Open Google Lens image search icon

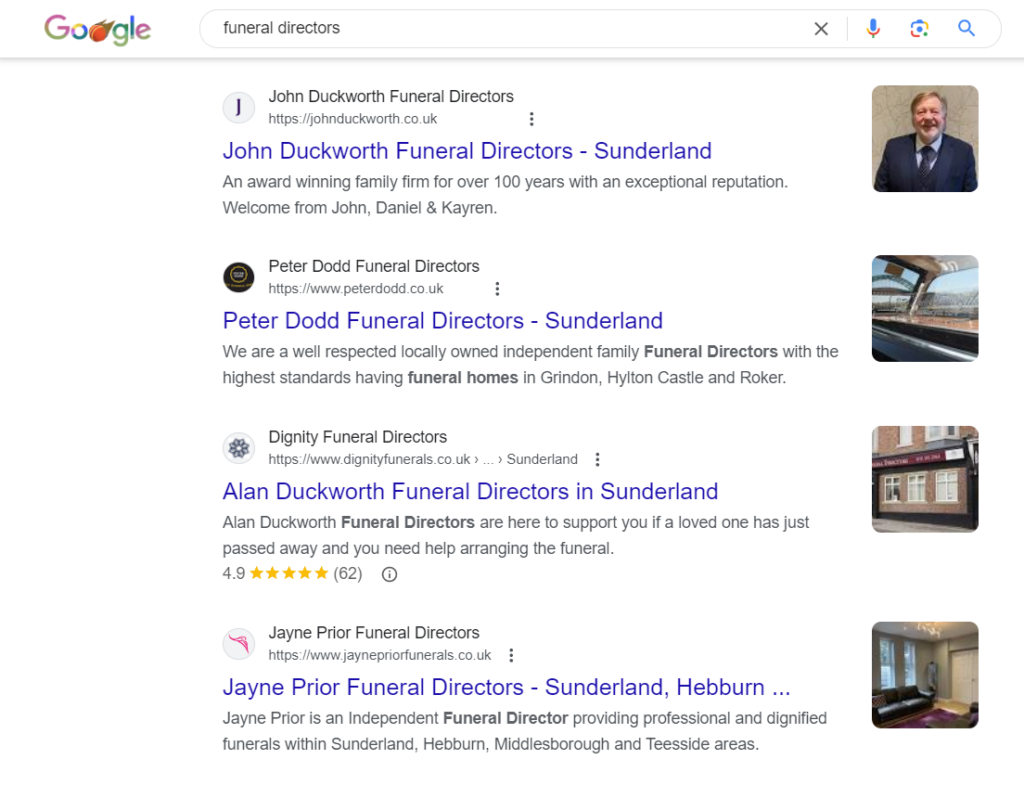(920, 29)
